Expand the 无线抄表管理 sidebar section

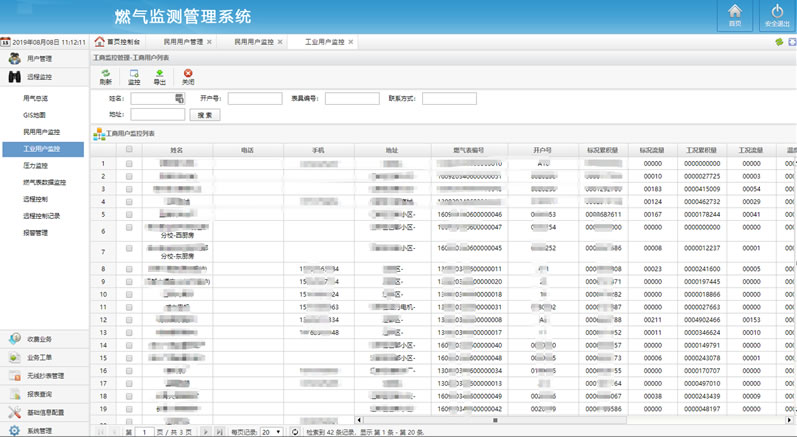pos(45,376)
